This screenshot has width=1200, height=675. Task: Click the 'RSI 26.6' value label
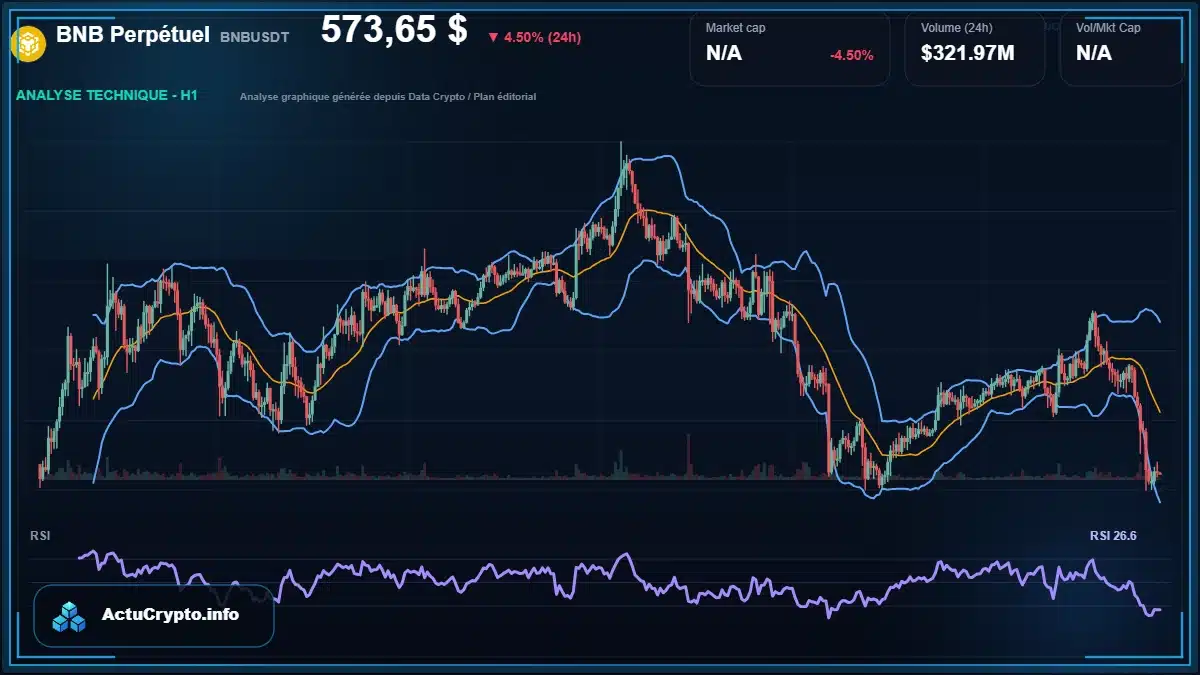(x=1113, y=536)
